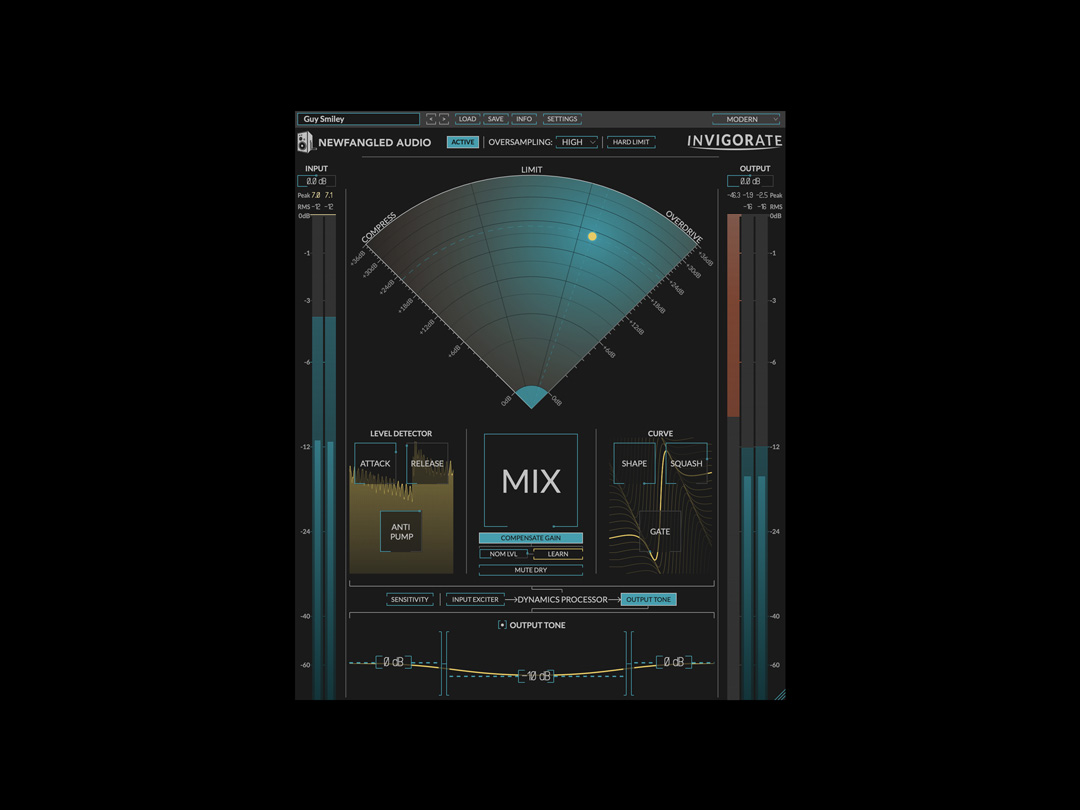This screenshot has width=1080, height=810.
Task: Open the Settings button
Action: tap(562, 119)
